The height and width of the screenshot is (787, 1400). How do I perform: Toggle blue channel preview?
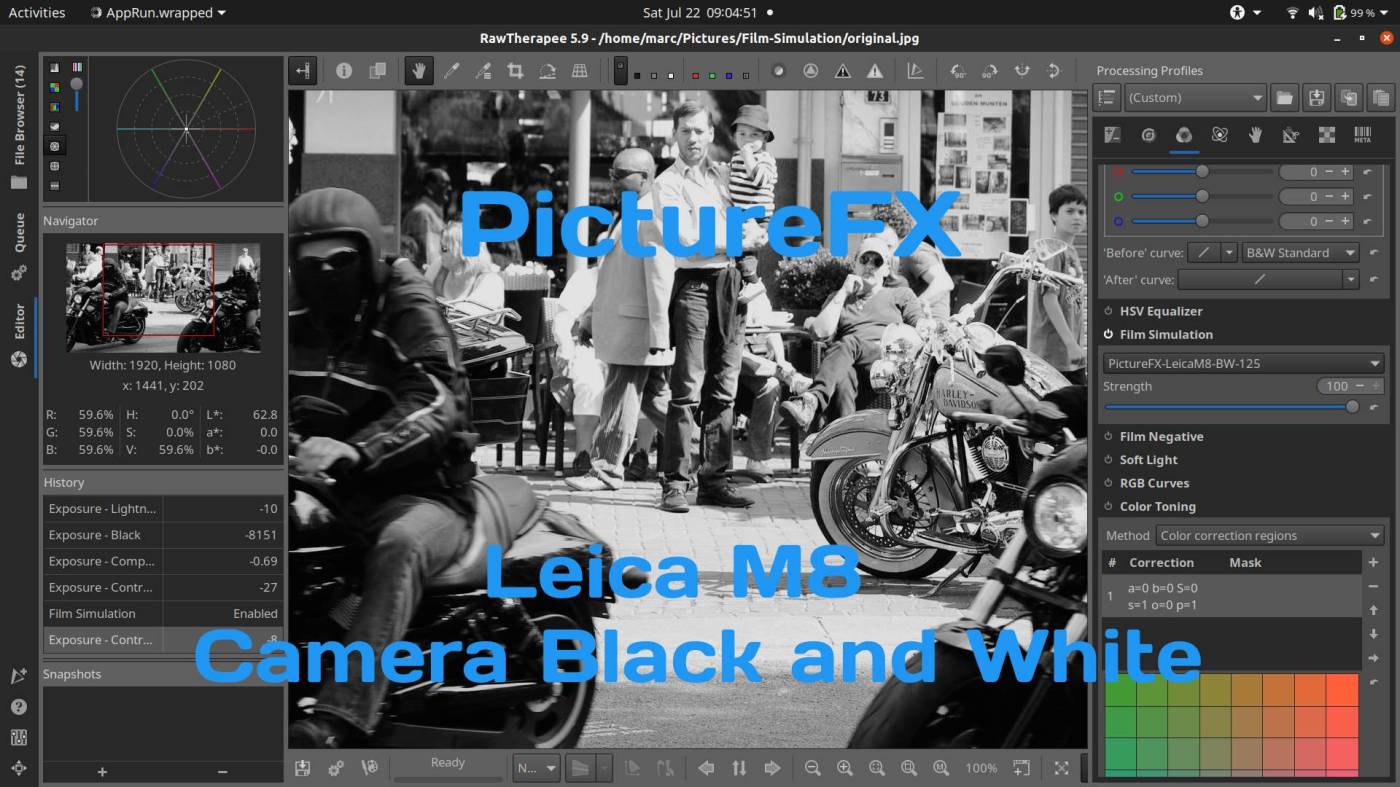[x=729, y=75]
